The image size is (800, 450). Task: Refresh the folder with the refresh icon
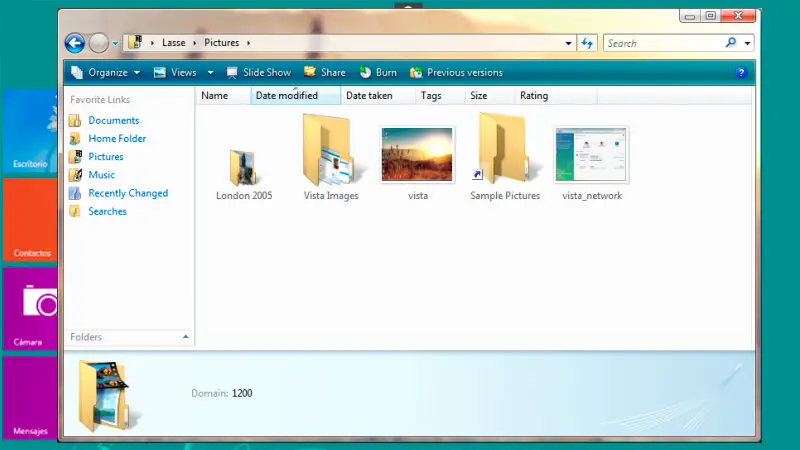[x=587, y=43]
